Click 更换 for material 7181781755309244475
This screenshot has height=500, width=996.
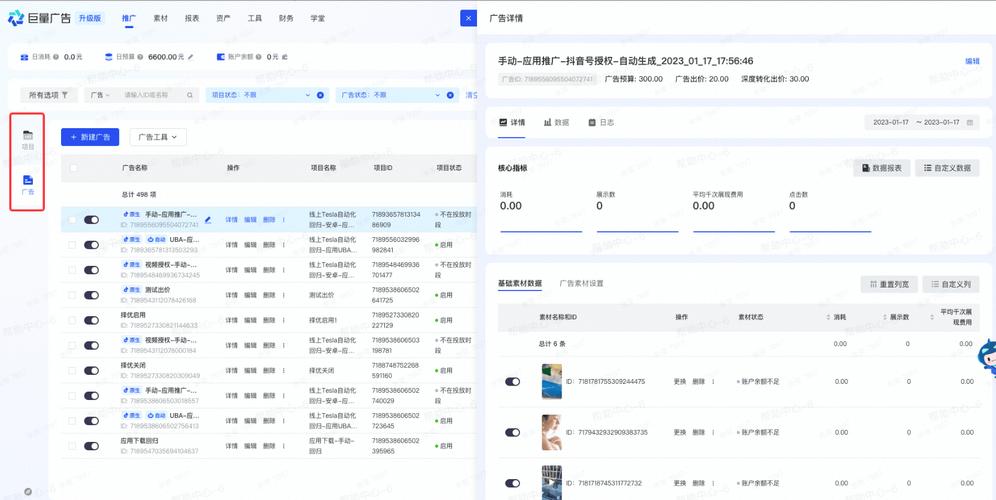(x=680, y=382)
